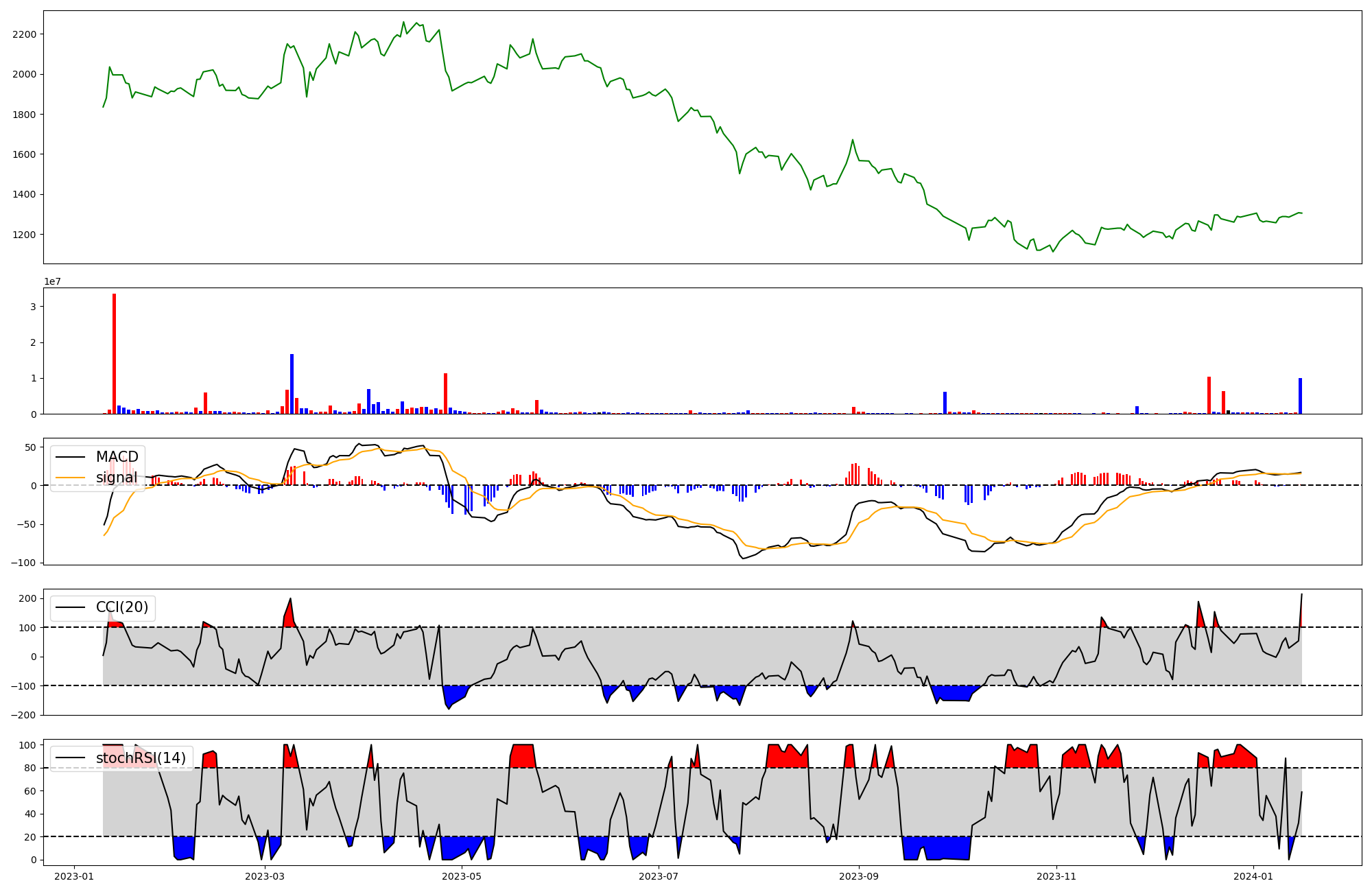Click the 1200 price axis label

pos(25,235)
